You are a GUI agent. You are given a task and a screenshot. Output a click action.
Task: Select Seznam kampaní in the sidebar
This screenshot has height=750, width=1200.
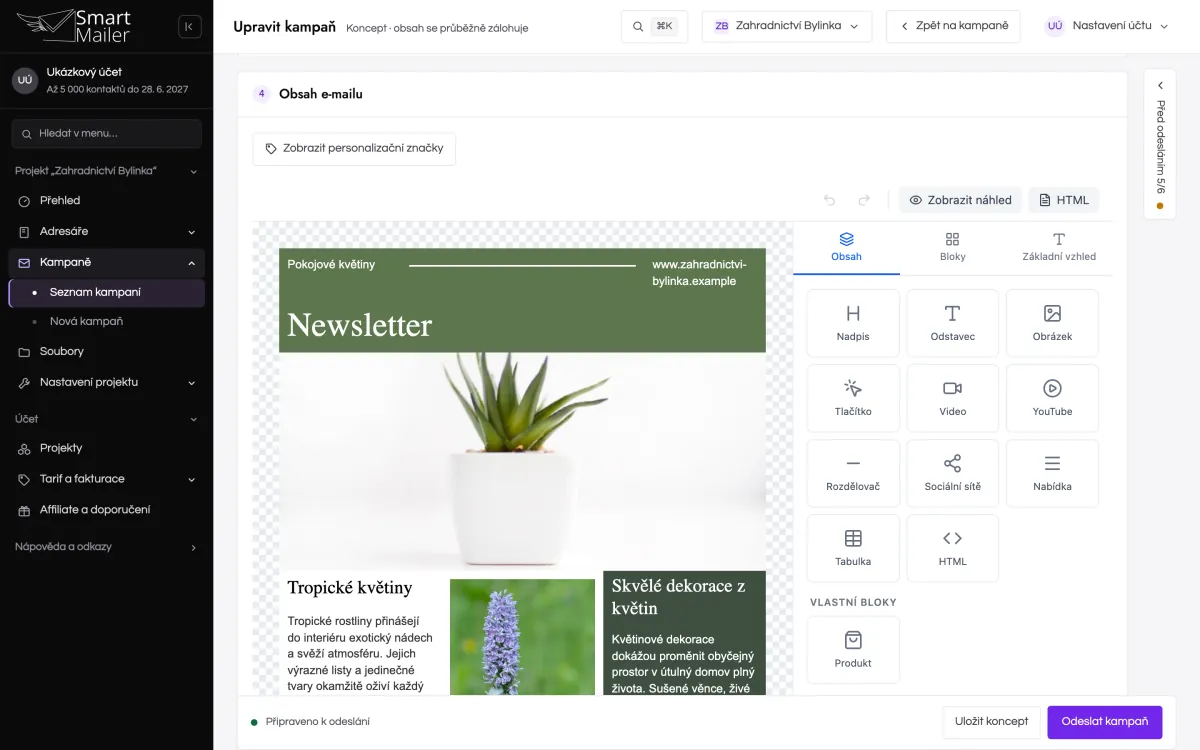107,293
